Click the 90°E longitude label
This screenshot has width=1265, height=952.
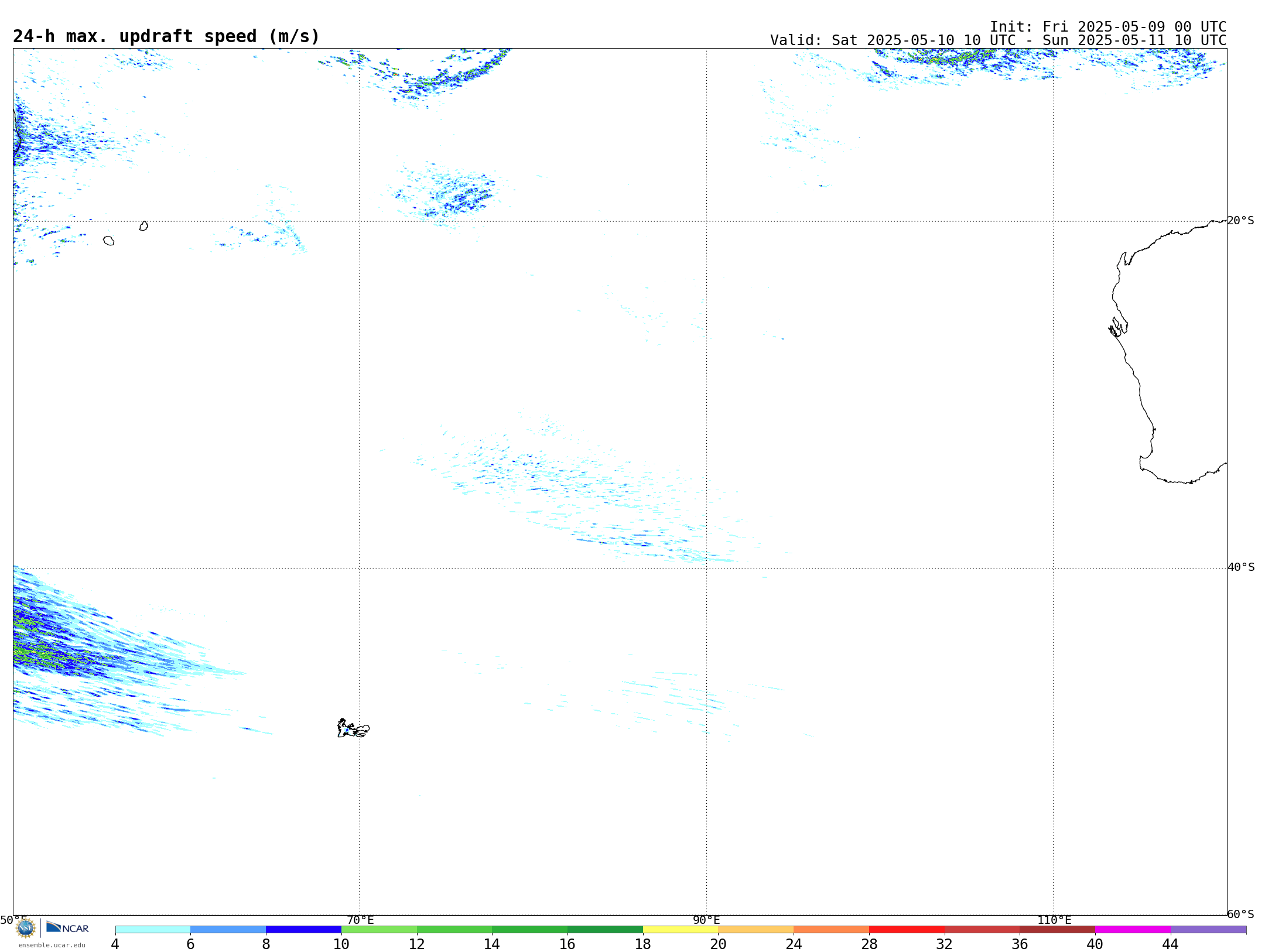[x=706, y=920]
